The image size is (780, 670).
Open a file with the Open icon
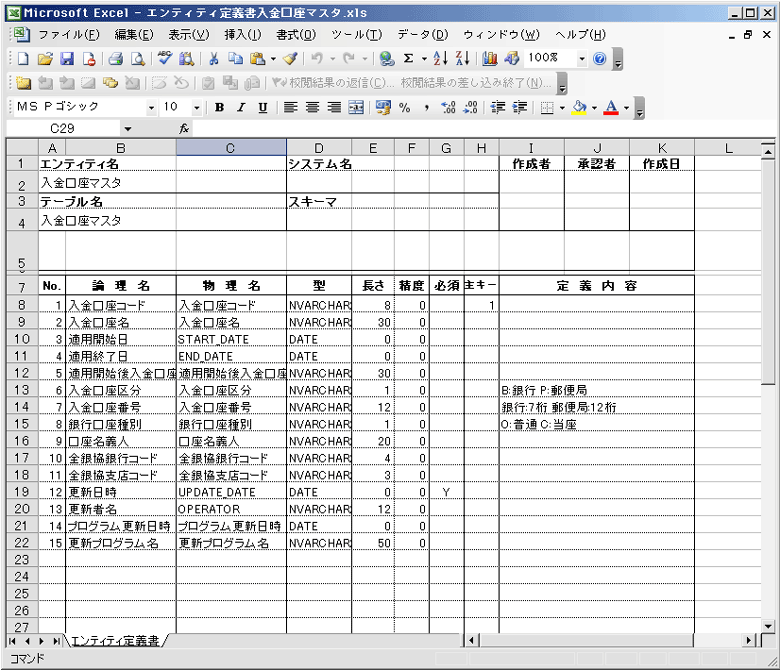point(45,59)
